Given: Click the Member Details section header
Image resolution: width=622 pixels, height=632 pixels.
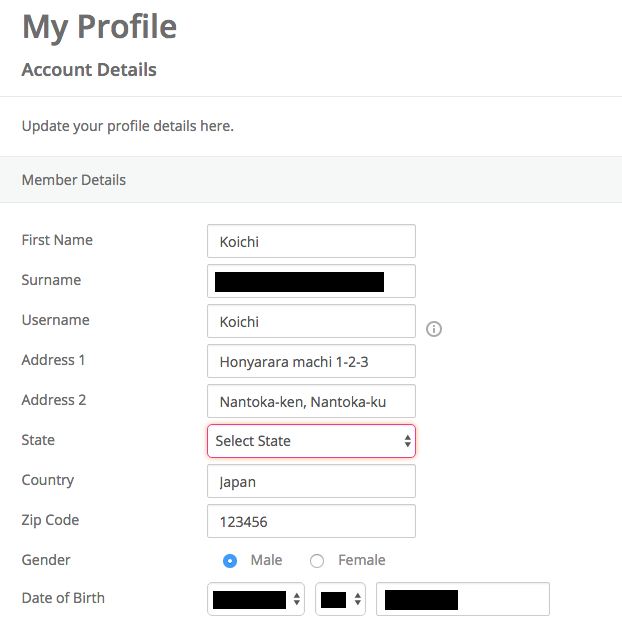Looking at the screenshot, I should point(74,180).
